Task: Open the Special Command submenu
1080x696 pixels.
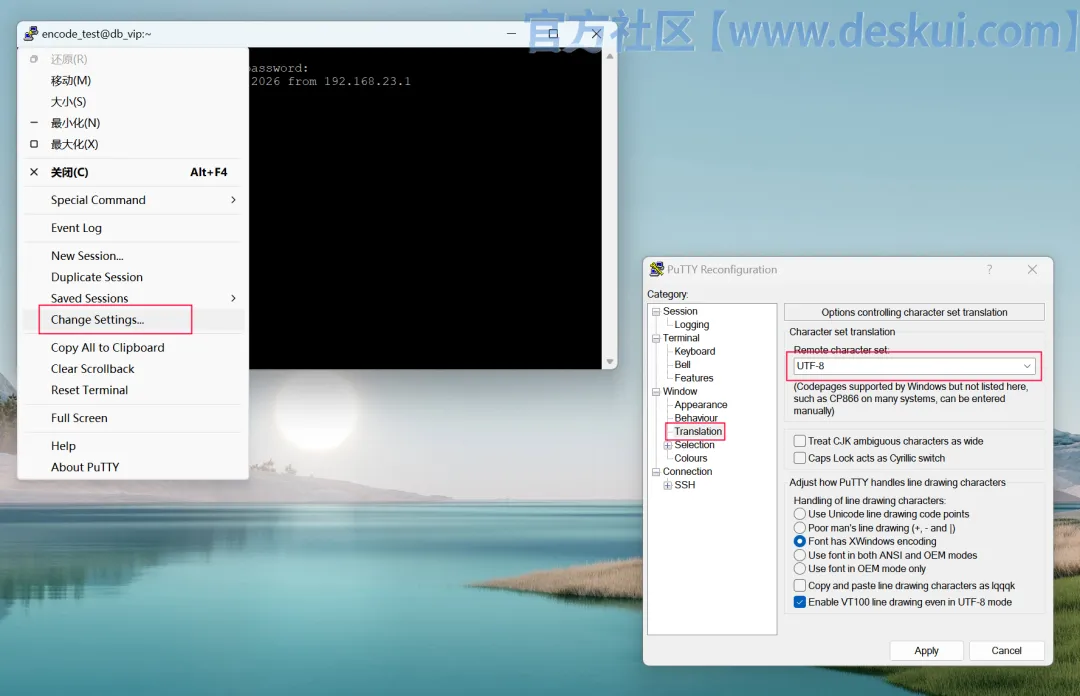Action: tap(134, 200)
